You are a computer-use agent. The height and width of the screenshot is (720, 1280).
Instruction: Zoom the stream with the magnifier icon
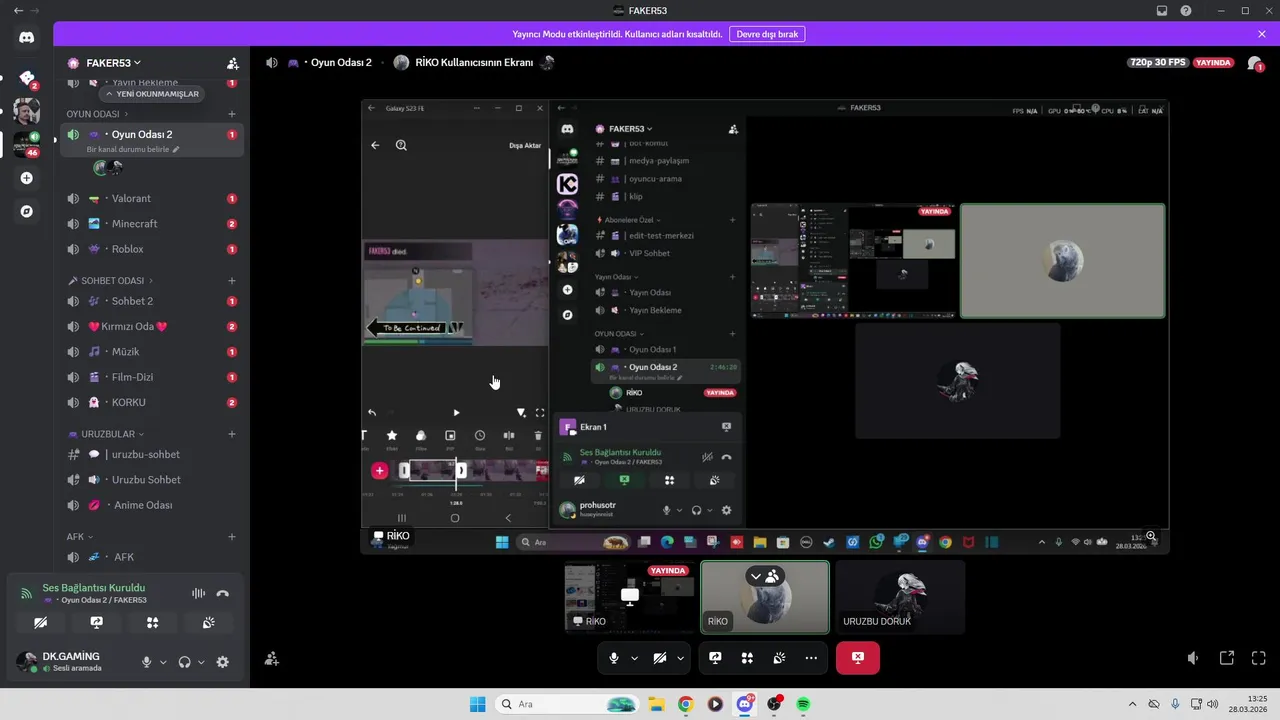point(1152,536)
